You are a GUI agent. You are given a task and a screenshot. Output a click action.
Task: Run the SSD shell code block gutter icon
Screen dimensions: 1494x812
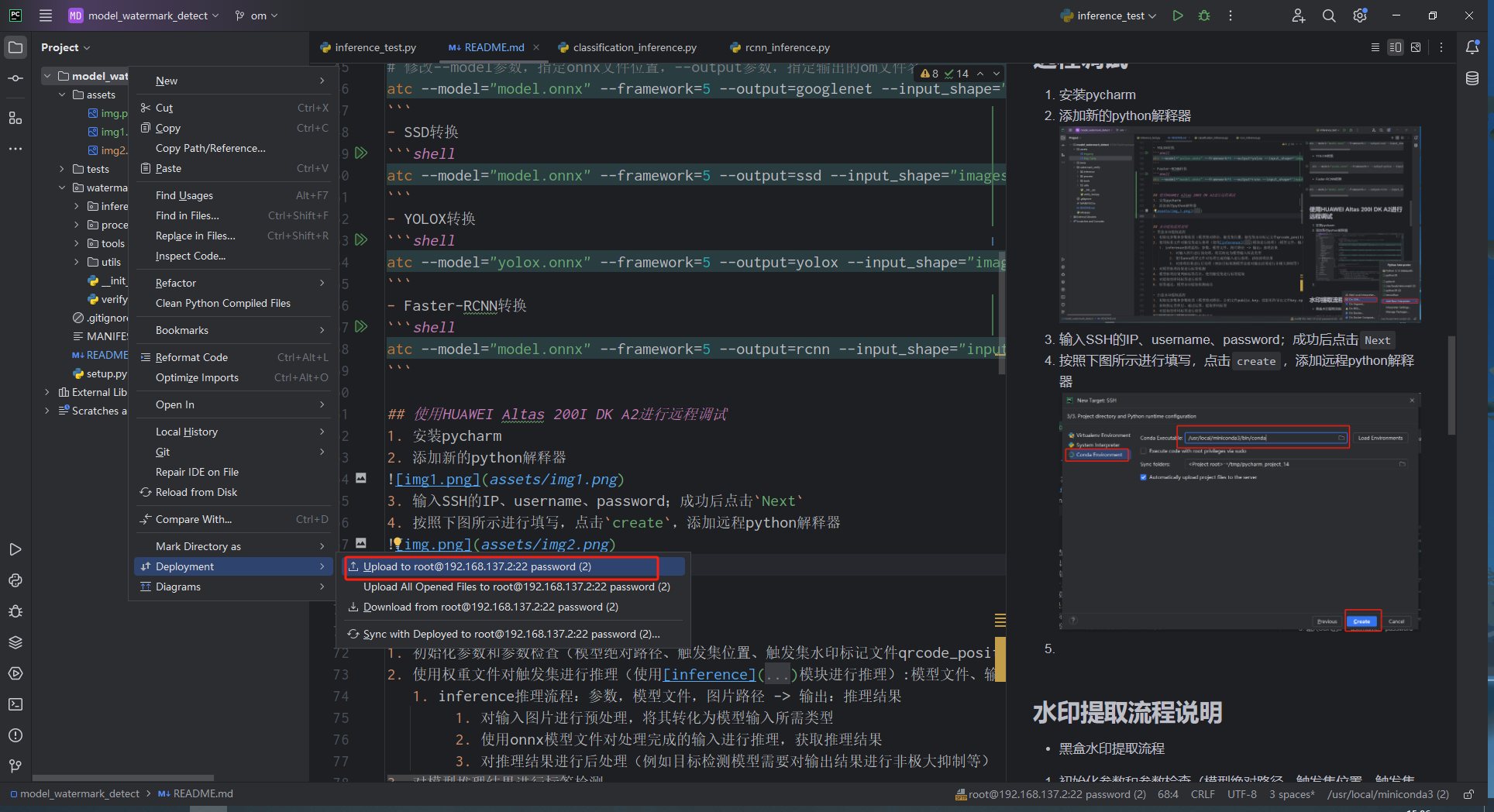point(361,153)
